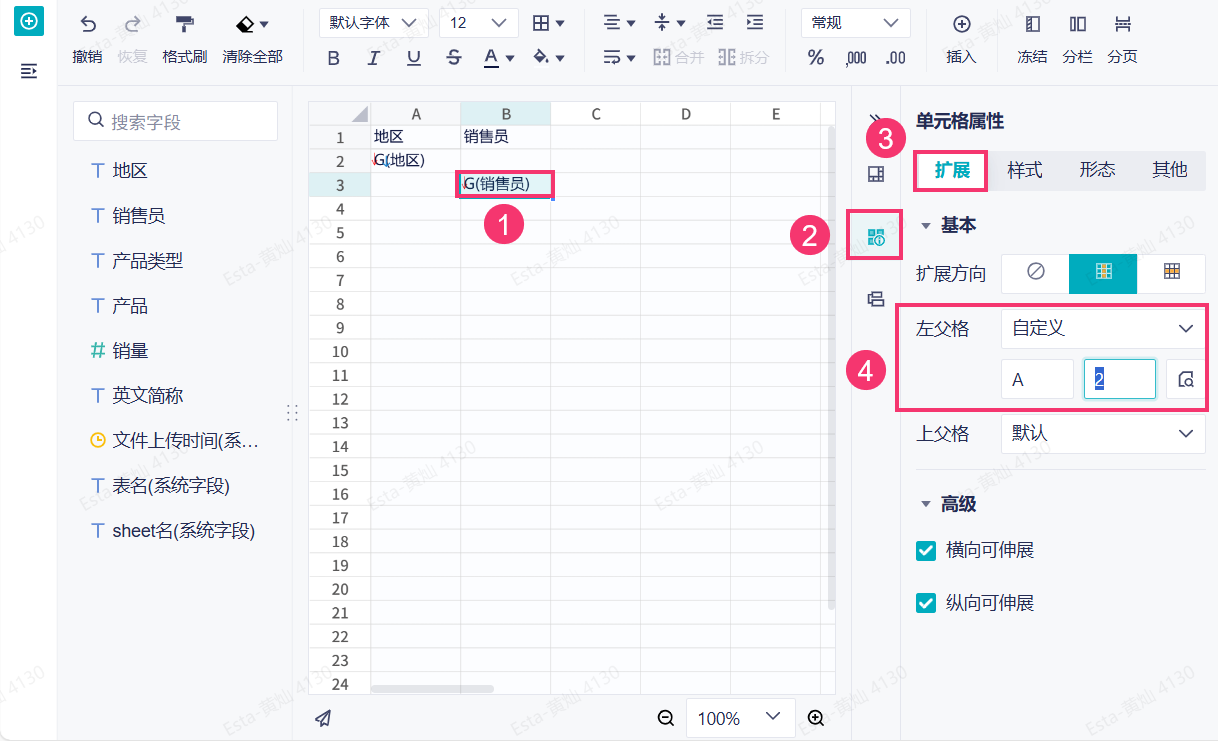This screenshot has height=741, width=1218.
Task: Toggle strikethrough formatting
Action: pyautogui.click(x=454, y=58)
